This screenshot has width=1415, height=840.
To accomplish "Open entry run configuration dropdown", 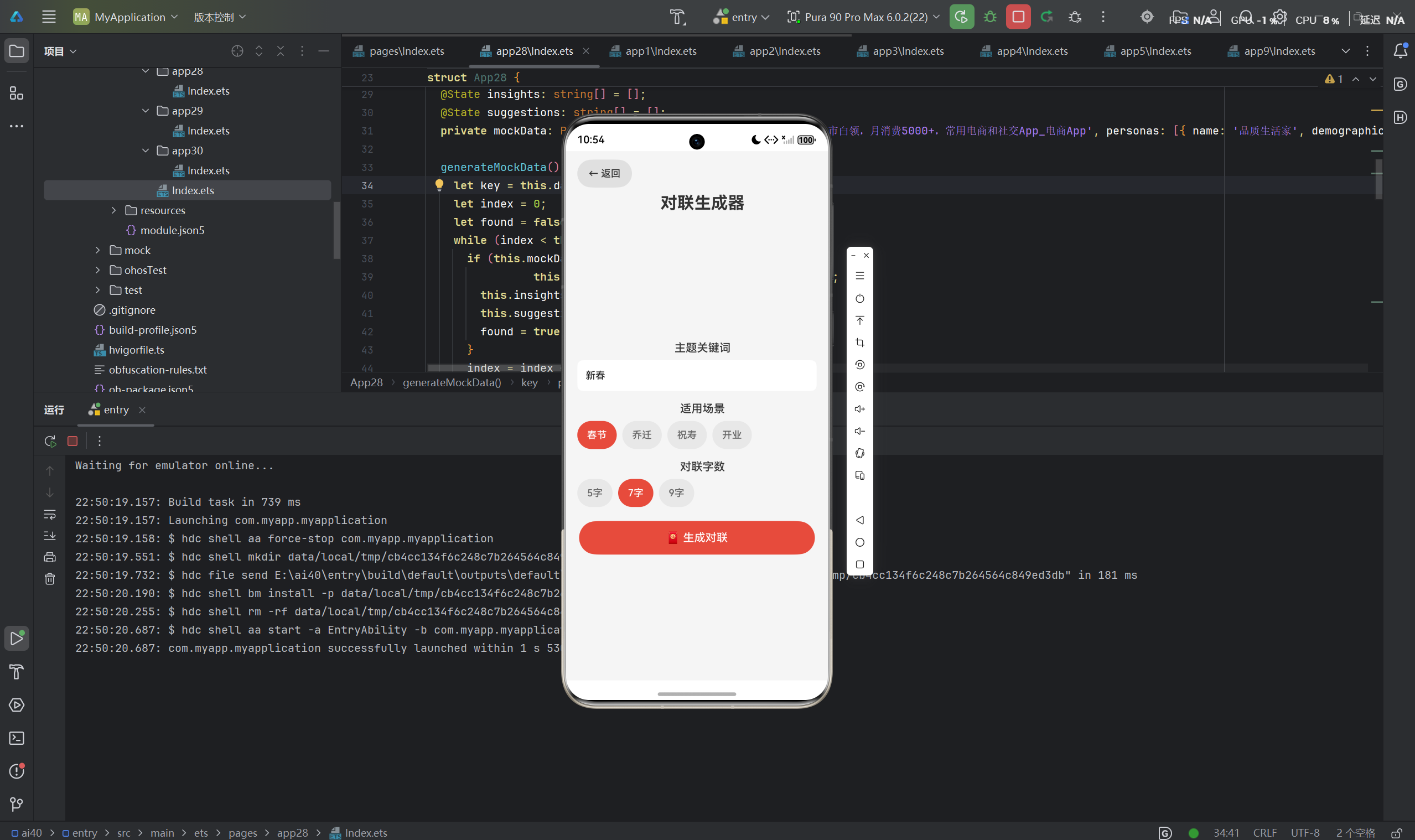I will coord(741,17).
